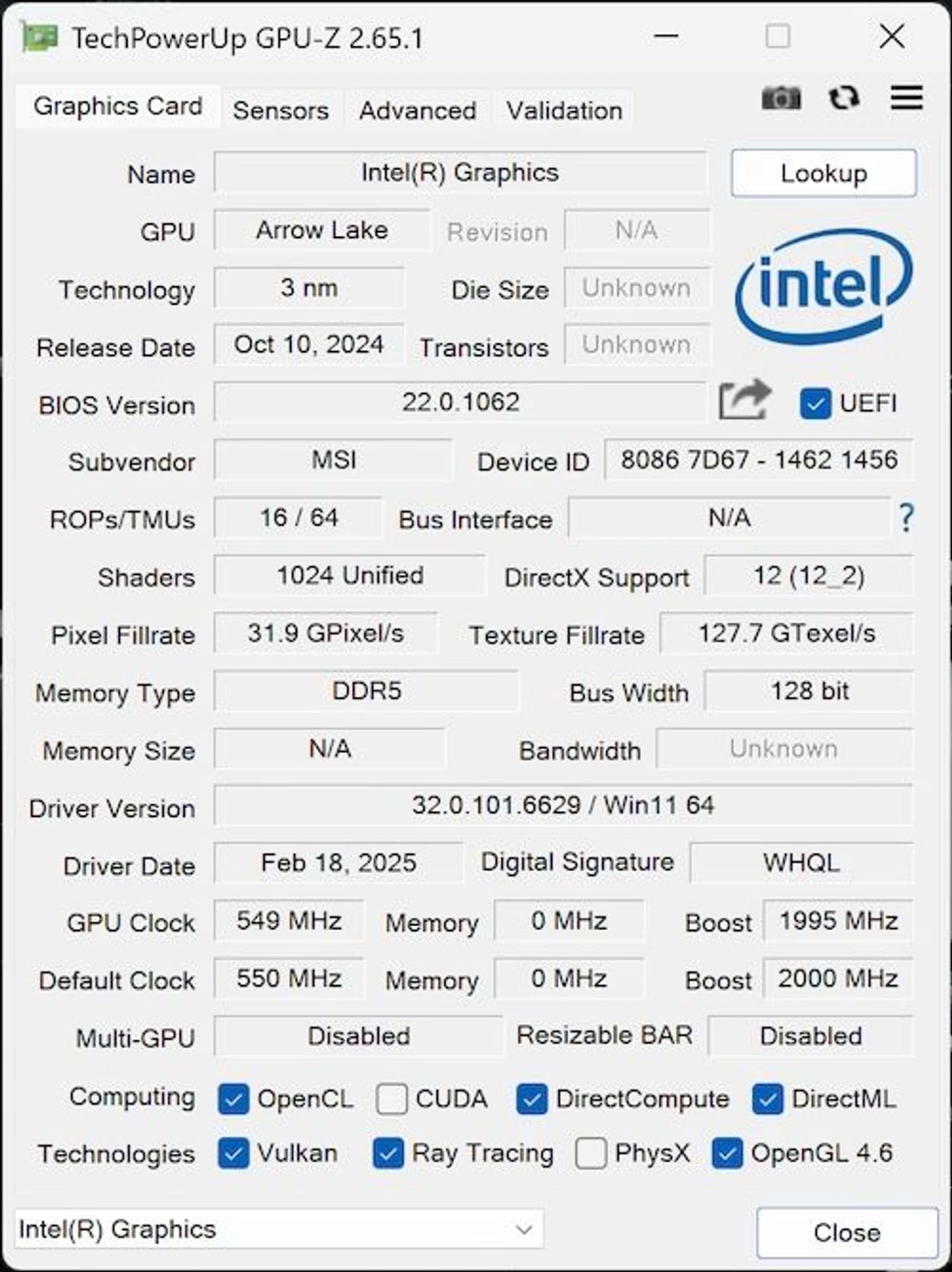
Task: Minimize the GPU-Z window
Action: [x=666, y=36]
